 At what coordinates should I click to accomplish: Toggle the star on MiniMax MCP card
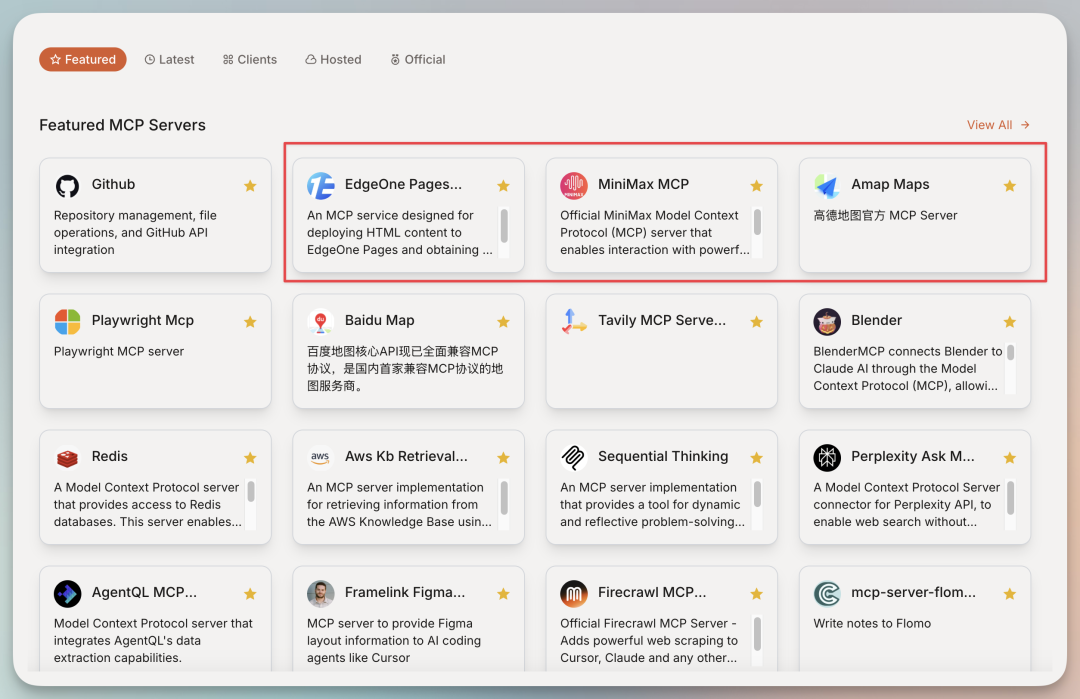[756, 186]
